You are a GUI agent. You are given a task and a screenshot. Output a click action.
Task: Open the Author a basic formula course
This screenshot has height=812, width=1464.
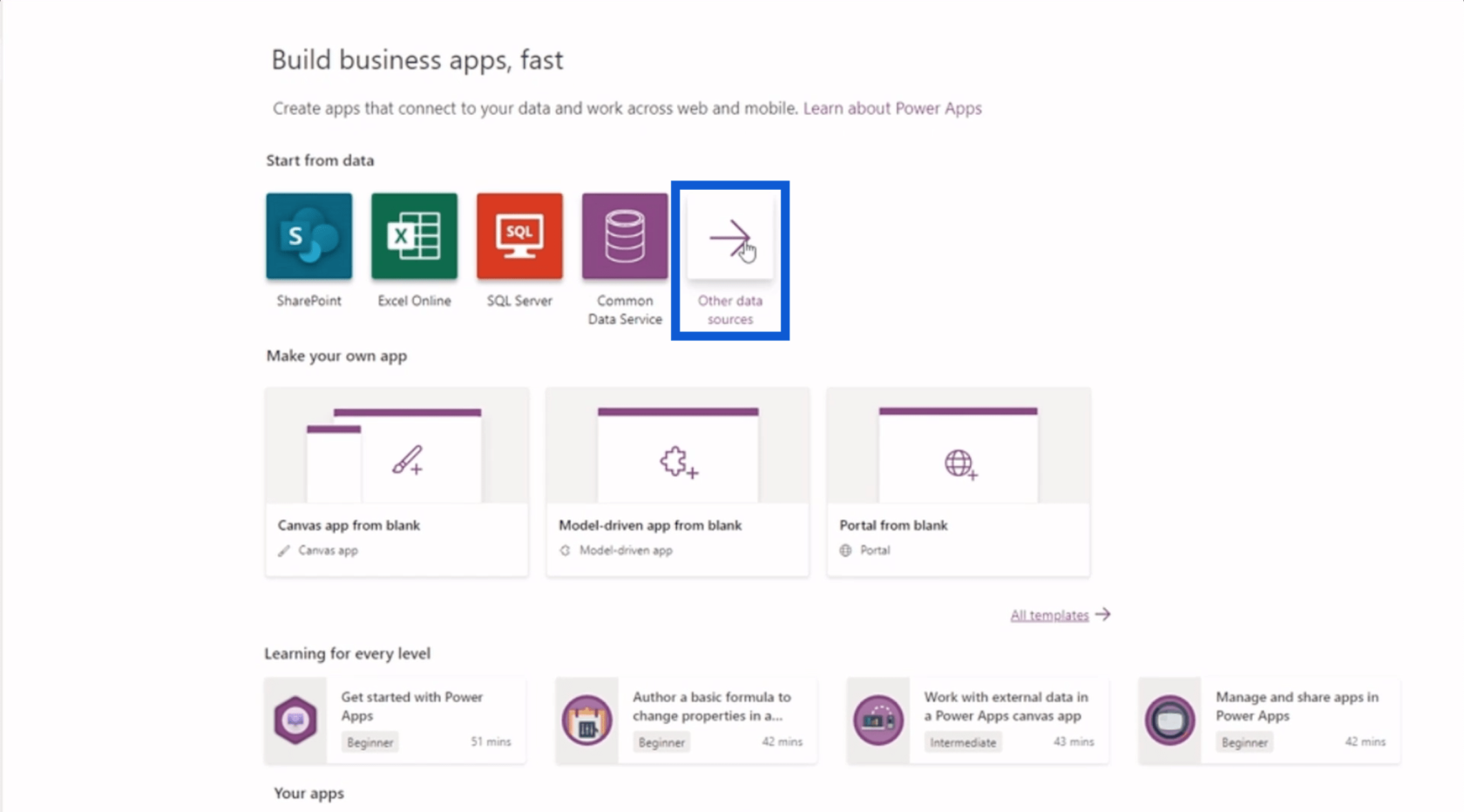[x=711, y=706]
